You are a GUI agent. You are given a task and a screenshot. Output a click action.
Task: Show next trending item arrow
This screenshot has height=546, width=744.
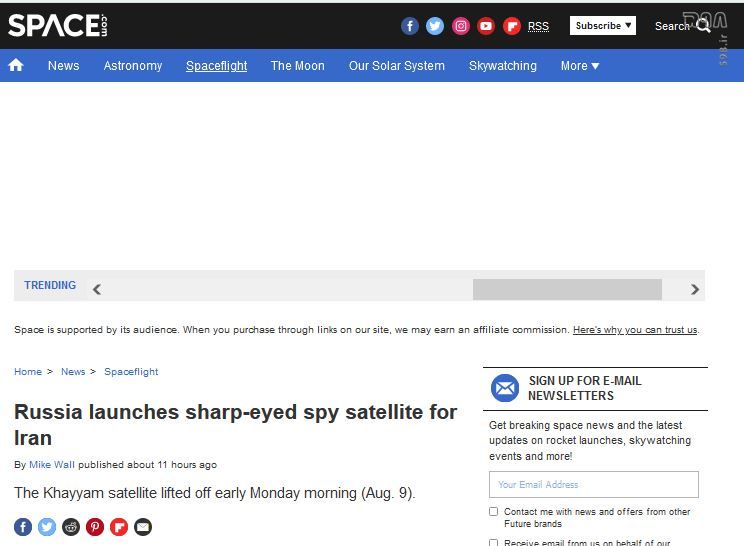(695, 289)
